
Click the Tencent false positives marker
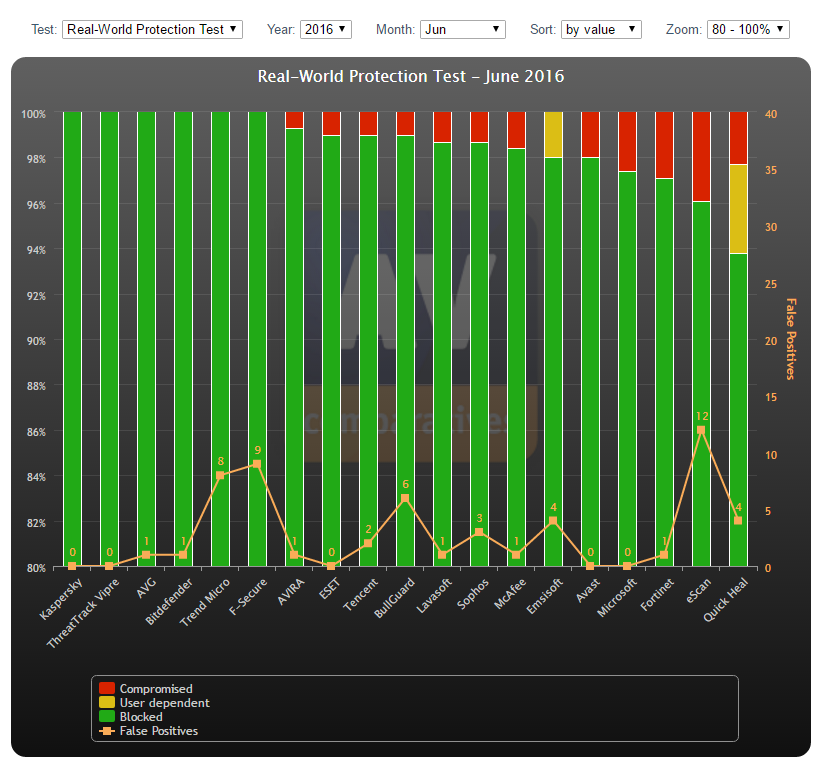tap(368, 543)
